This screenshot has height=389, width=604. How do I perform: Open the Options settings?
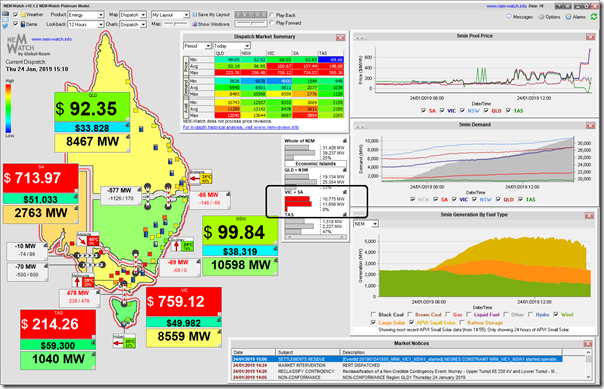pyautogui.click(x=549, y=17)
